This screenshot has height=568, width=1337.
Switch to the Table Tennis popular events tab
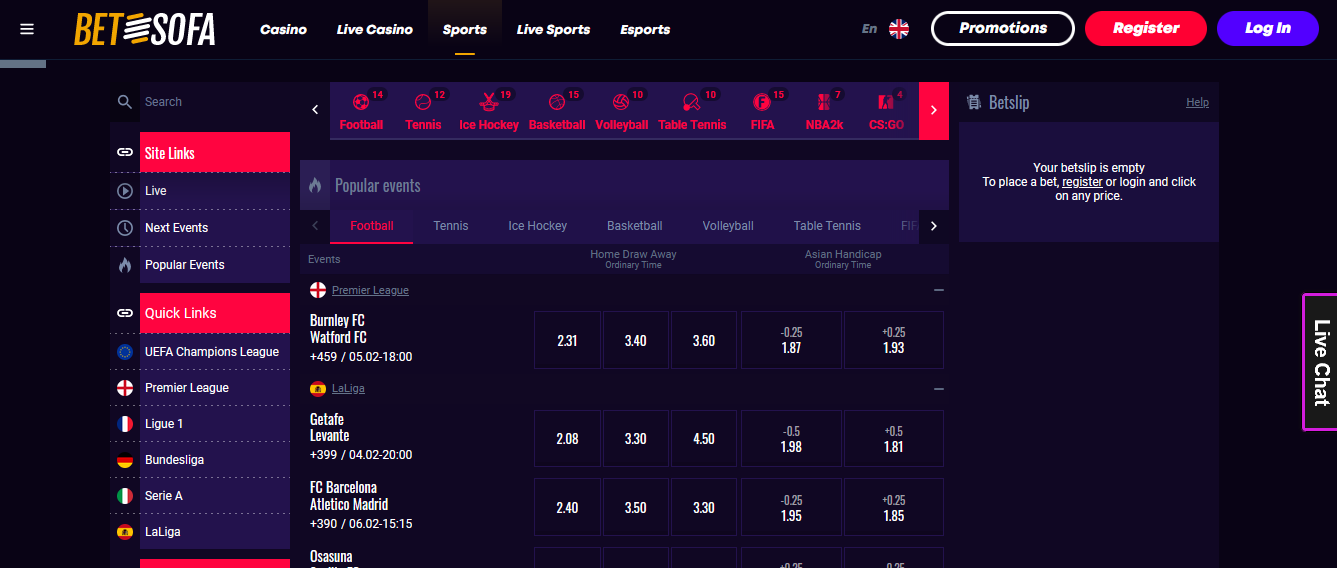tap(827, 226)
